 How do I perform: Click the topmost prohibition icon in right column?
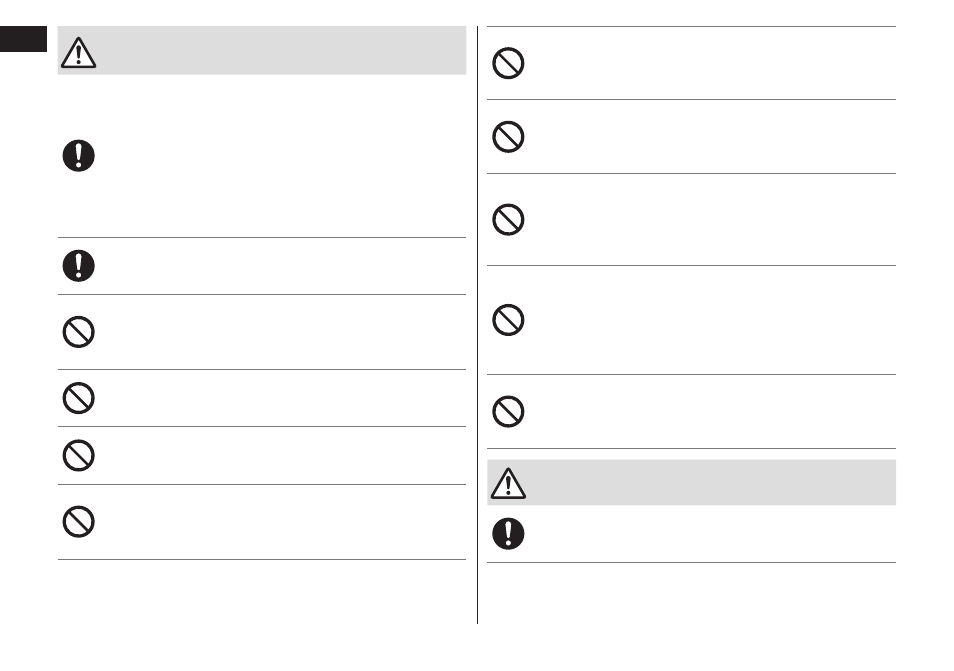click(x=508, y=63)
